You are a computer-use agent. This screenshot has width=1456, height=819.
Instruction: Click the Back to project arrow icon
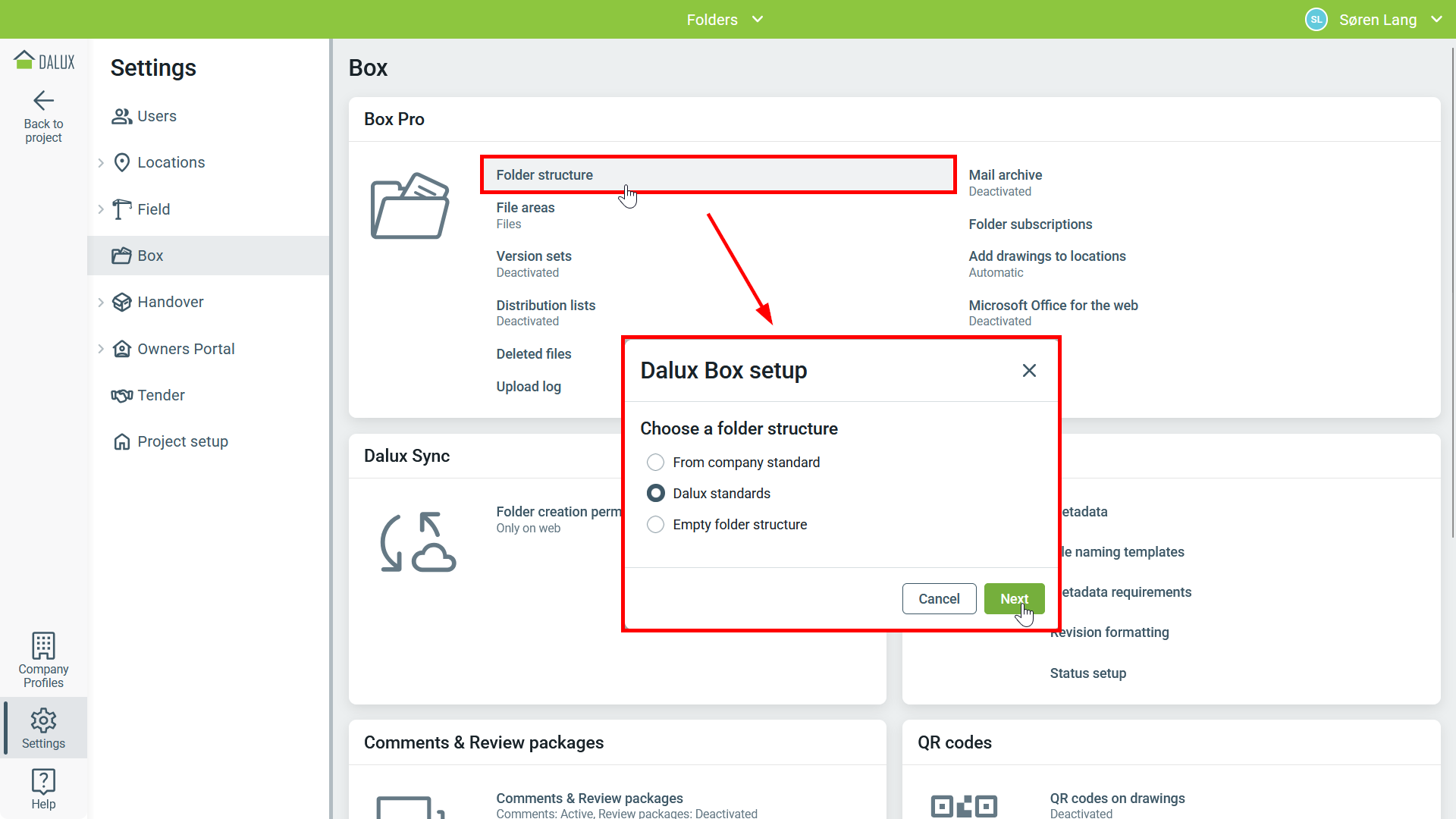coord(43,101)
